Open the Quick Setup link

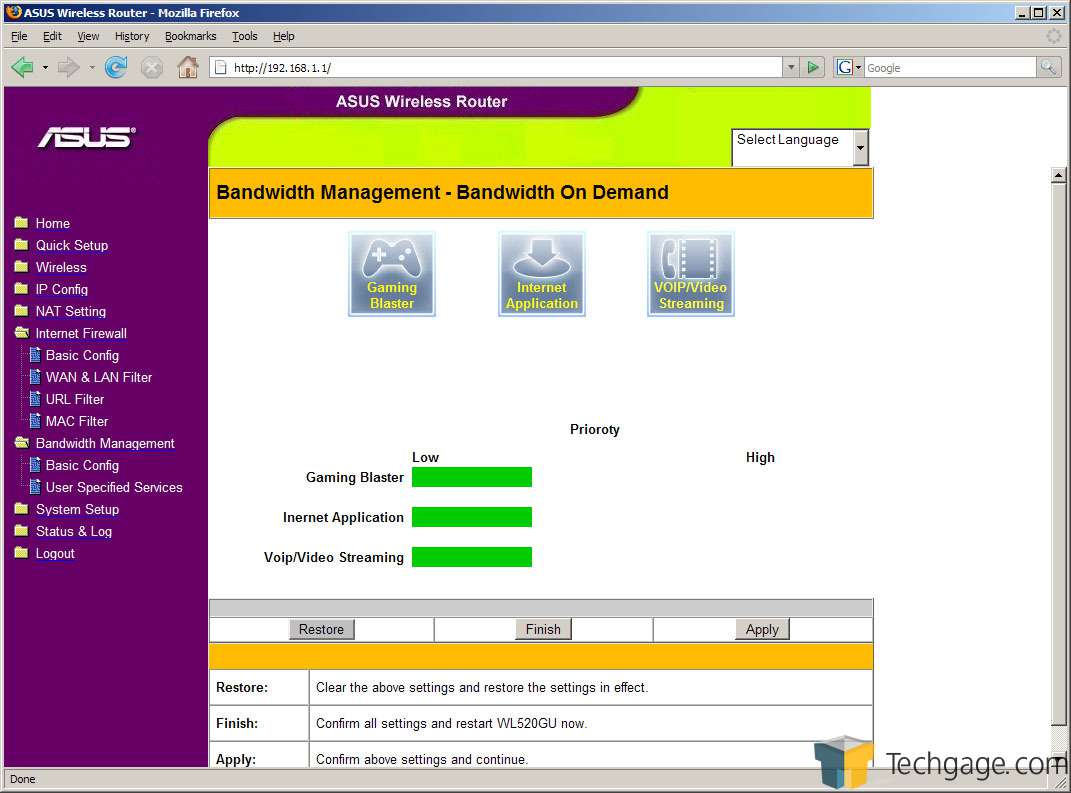point(72,245)
